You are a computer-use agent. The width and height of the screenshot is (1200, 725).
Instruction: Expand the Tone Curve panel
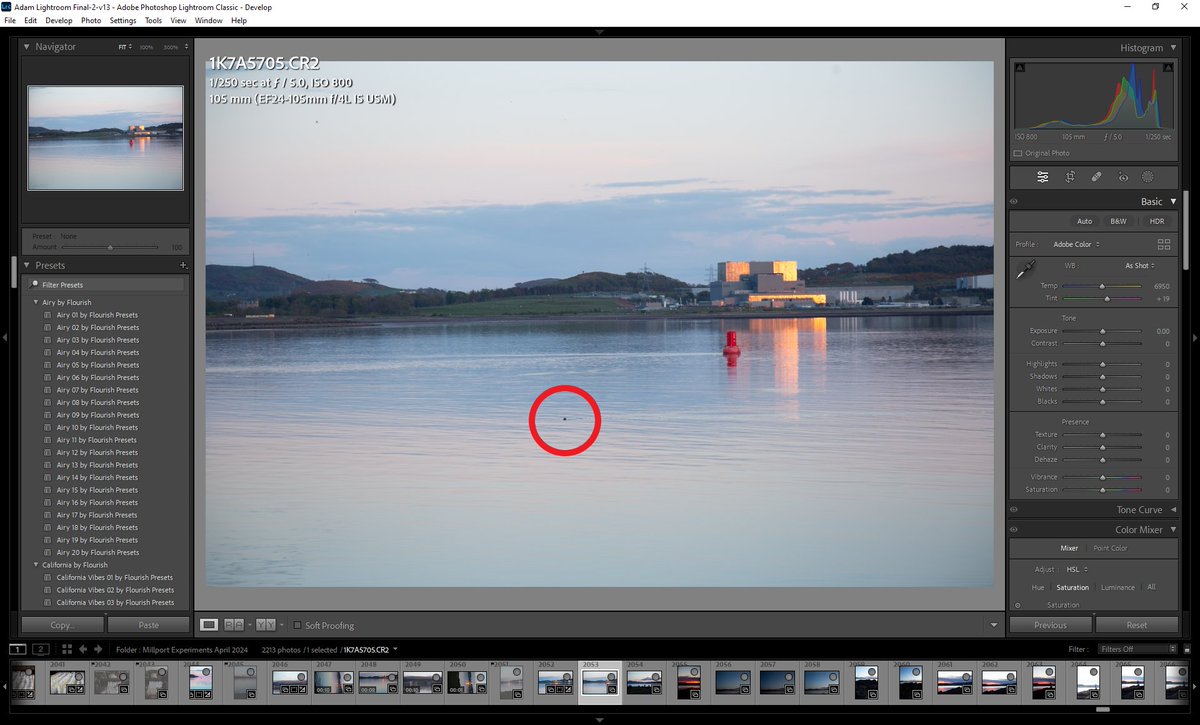pyautogui.click(x=1174, y=510)
